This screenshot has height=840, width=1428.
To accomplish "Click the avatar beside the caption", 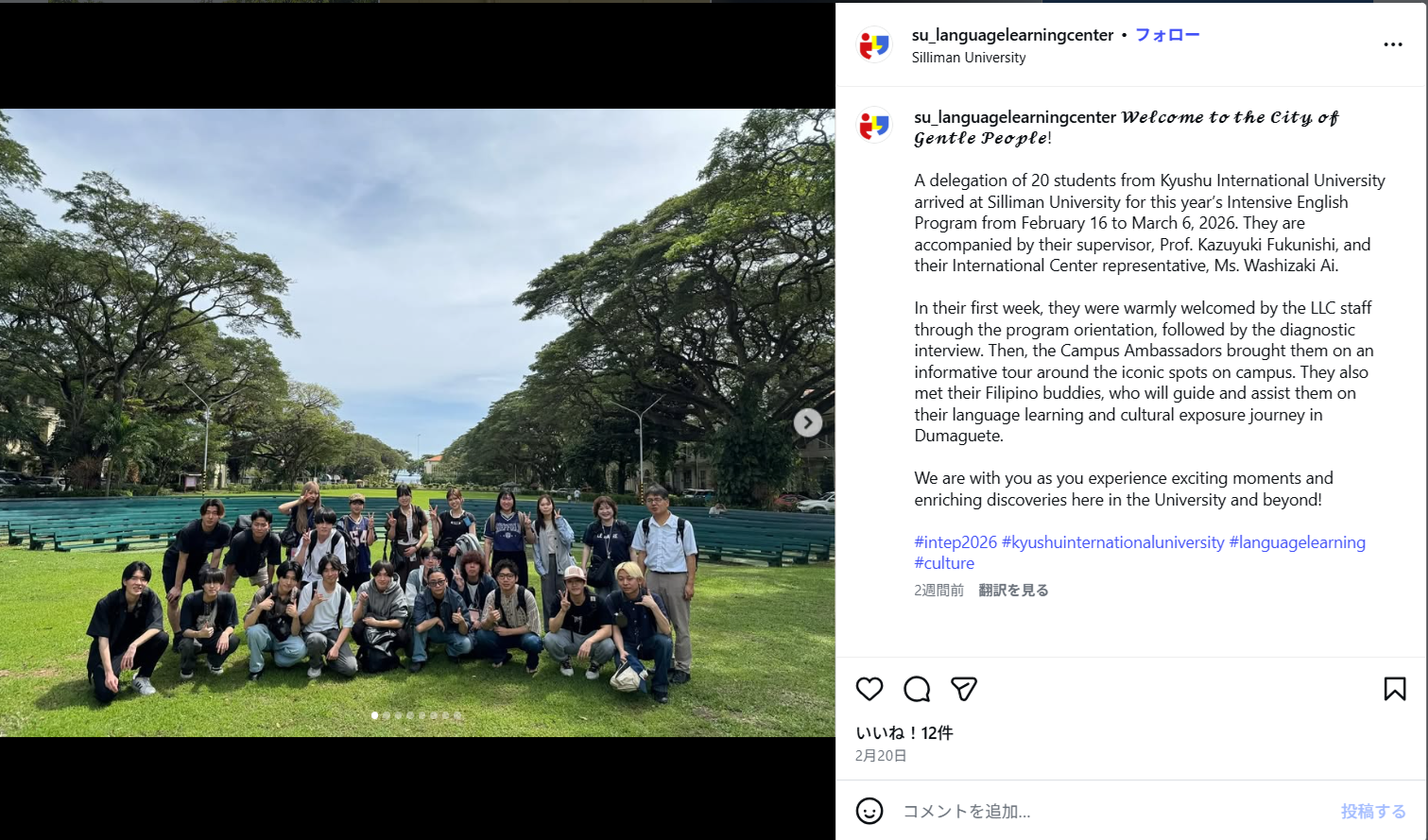I will pyautogui.click(x=874, y=126).
